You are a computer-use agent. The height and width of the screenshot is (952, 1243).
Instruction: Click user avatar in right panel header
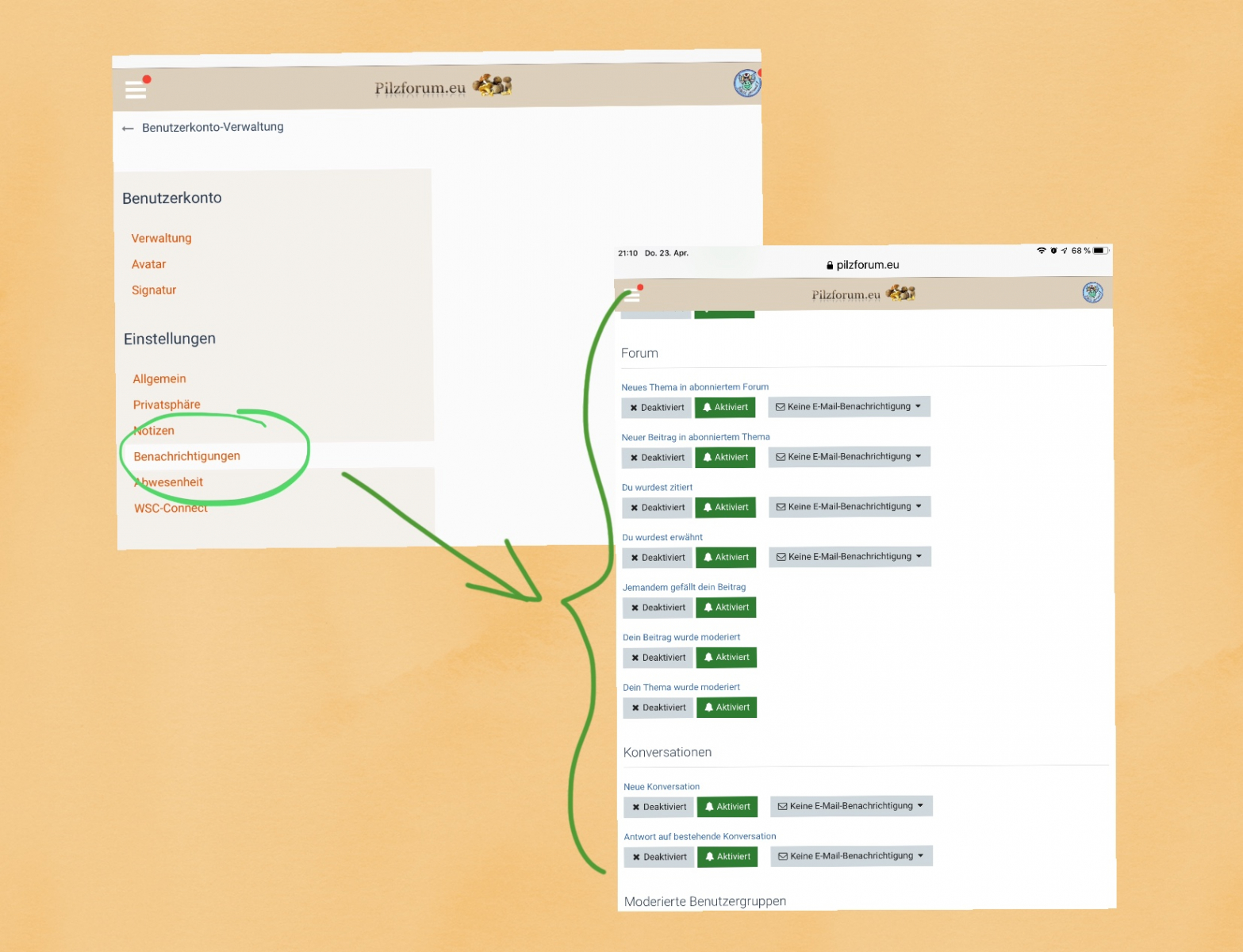pyautogui.click(x=1092, y=293)
